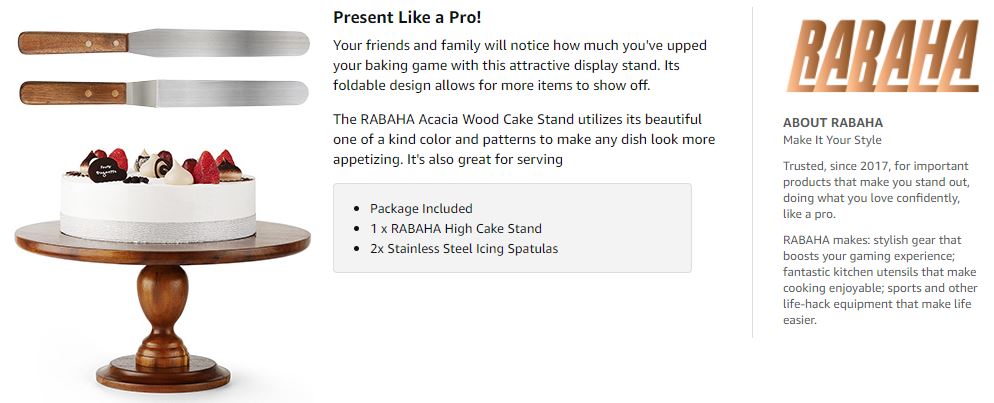Click the decorated white cake image
This screenshot has height=403, width=994.
click(158, 195)
